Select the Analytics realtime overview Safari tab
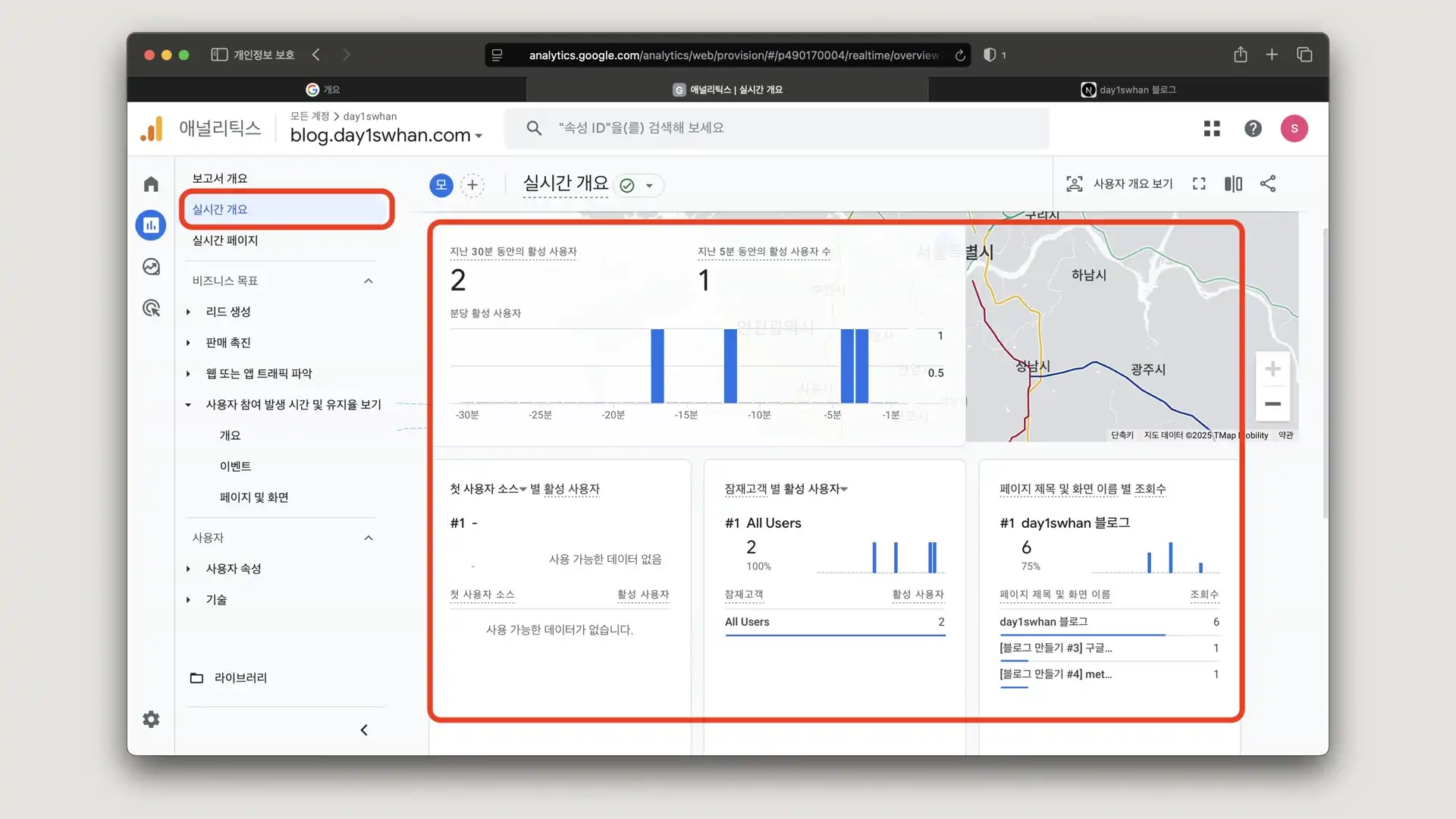The image size is (1456, 819). (727, 89)
